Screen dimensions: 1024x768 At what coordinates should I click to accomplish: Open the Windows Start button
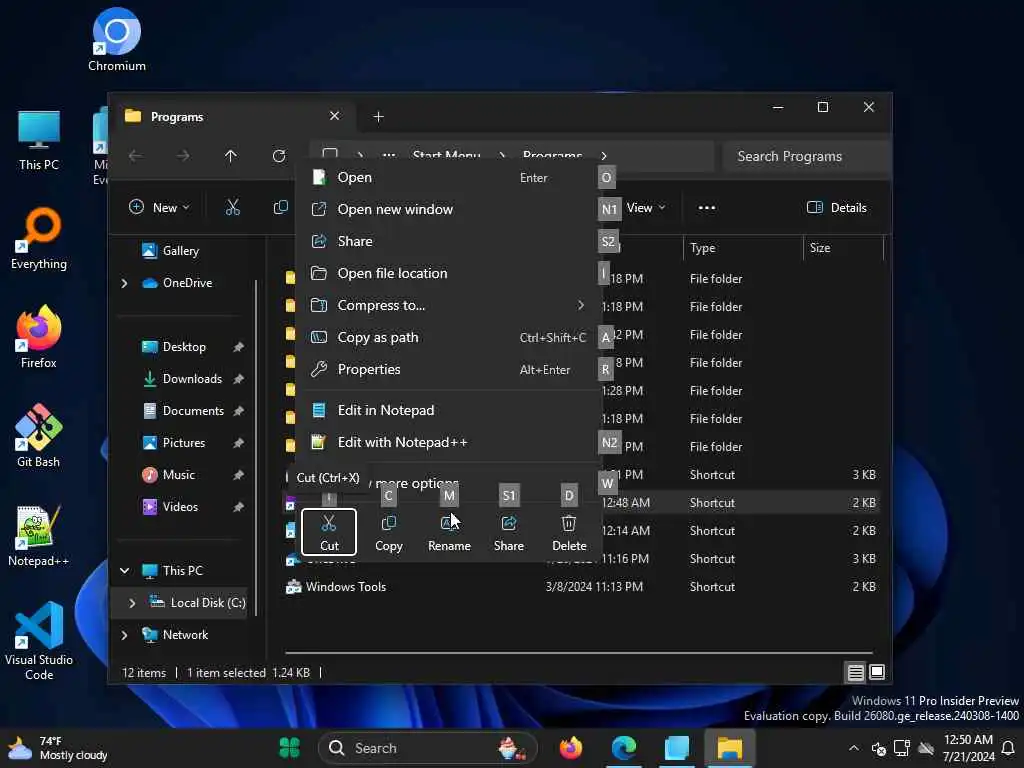289,748
